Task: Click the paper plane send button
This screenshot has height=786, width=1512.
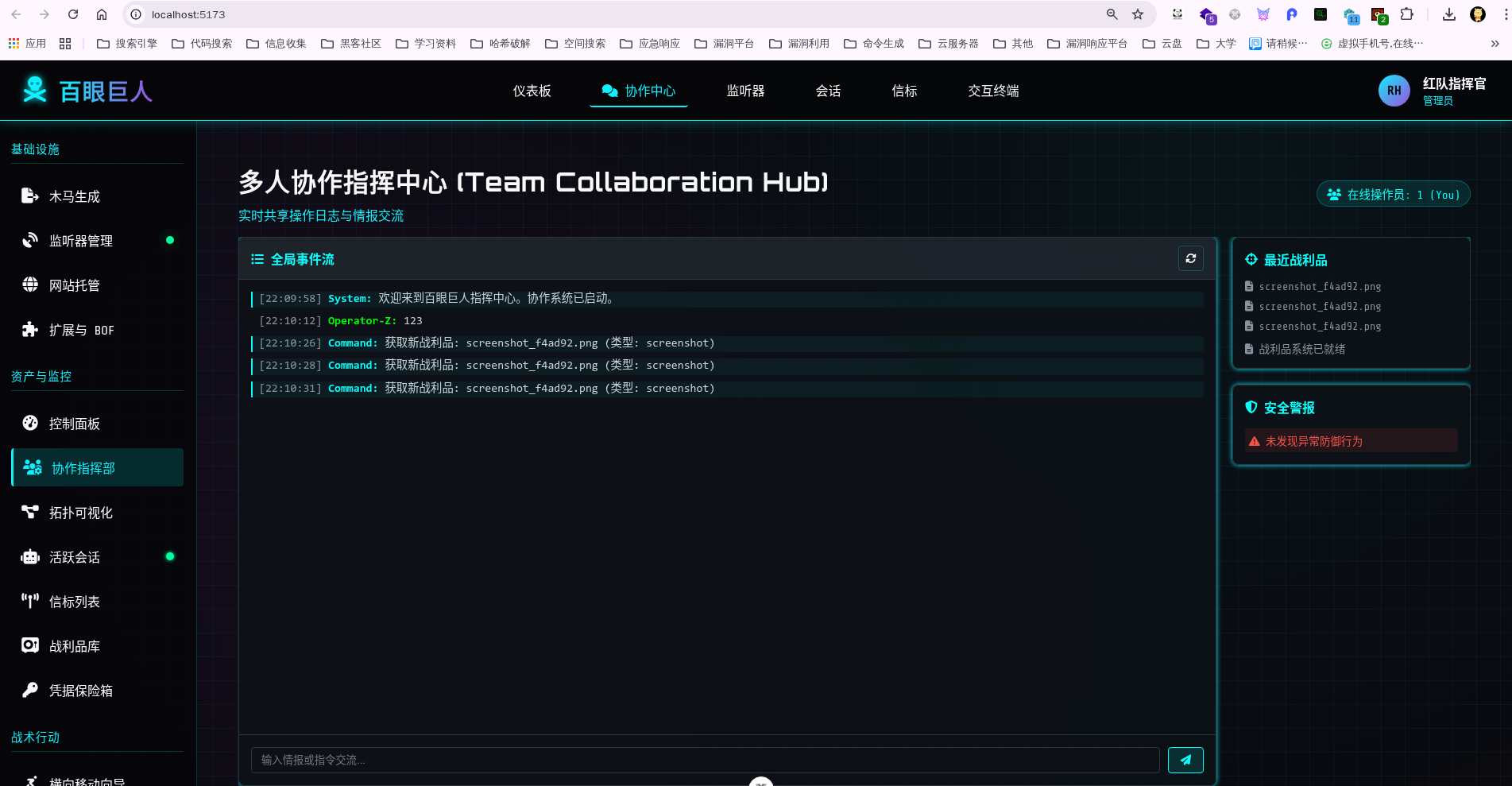Action: (1185, 760)
